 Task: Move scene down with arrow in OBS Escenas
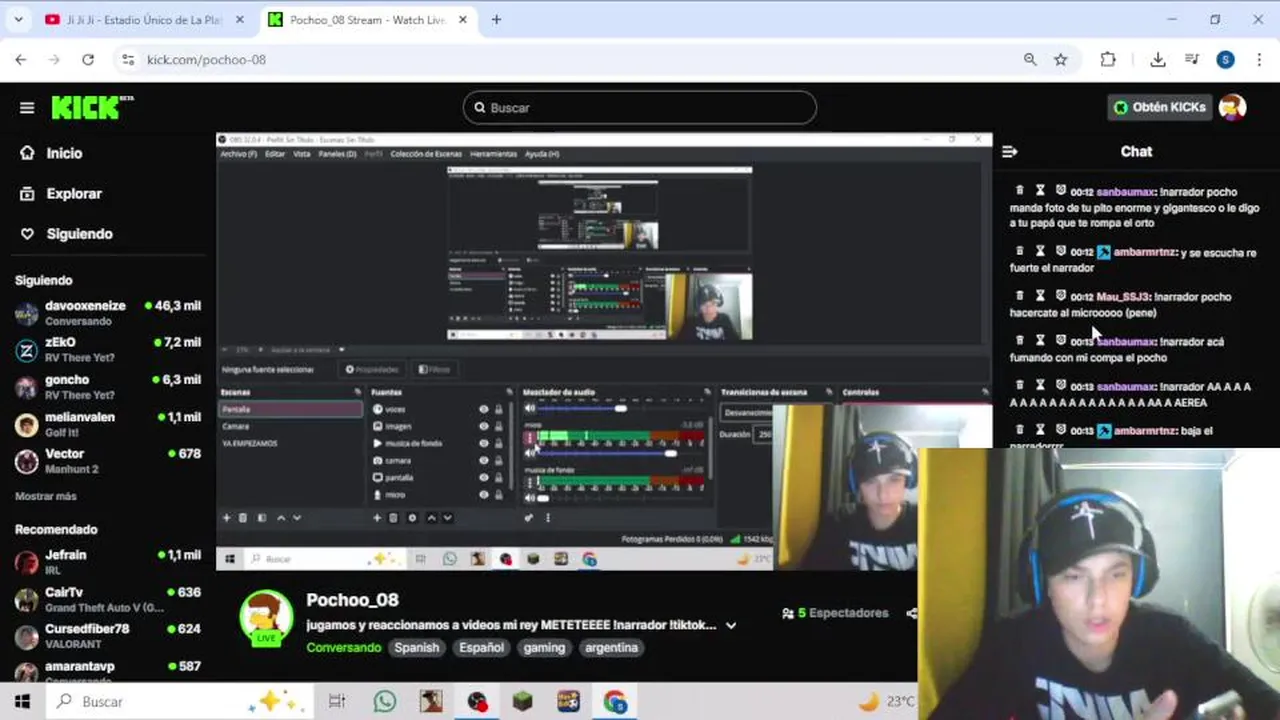(x=296, y=518)
